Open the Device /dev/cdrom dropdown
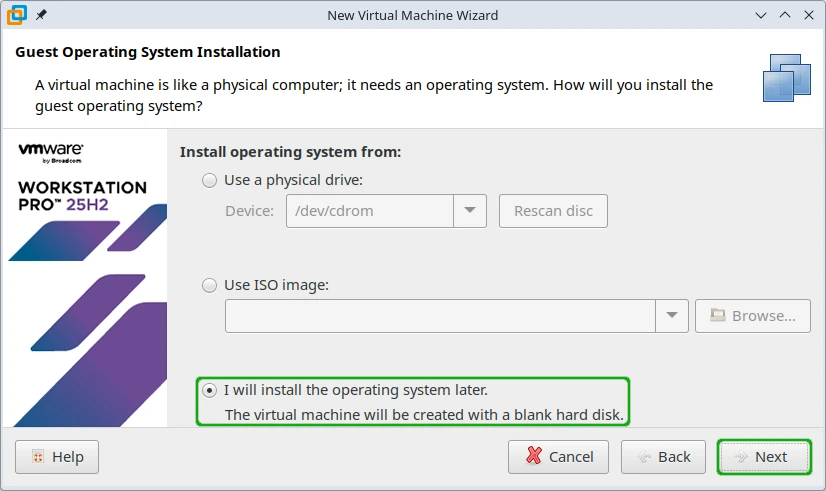 pos(469,211)
